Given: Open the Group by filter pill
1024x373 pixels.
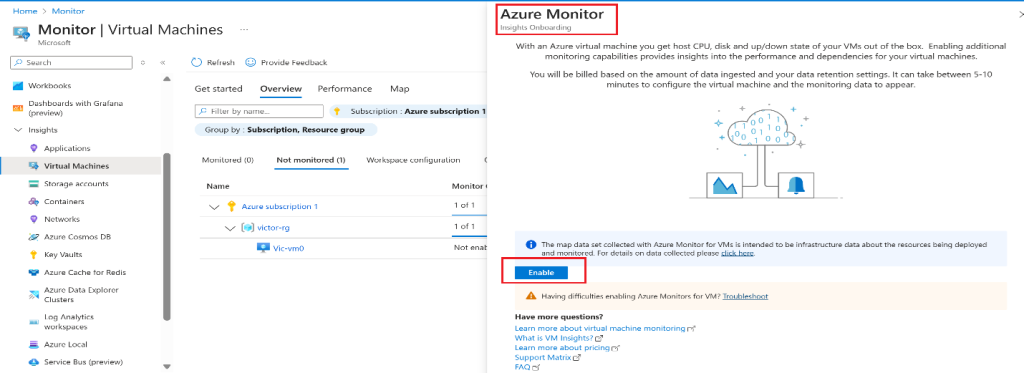Looking at the screenshot, I should [x=285, y=129].
